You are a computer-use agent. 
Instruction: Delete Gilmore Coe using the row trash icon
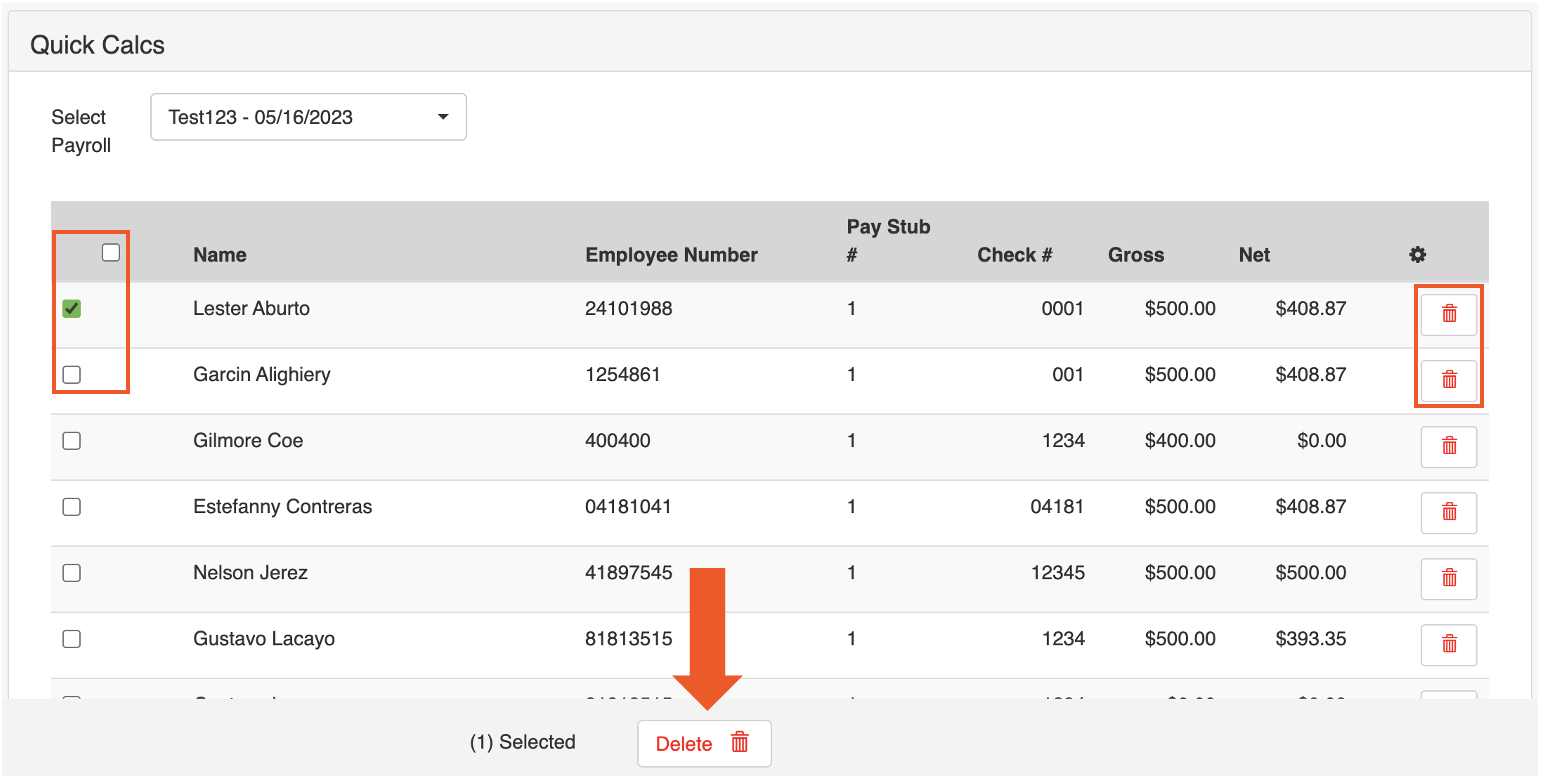pos(1449,446)
